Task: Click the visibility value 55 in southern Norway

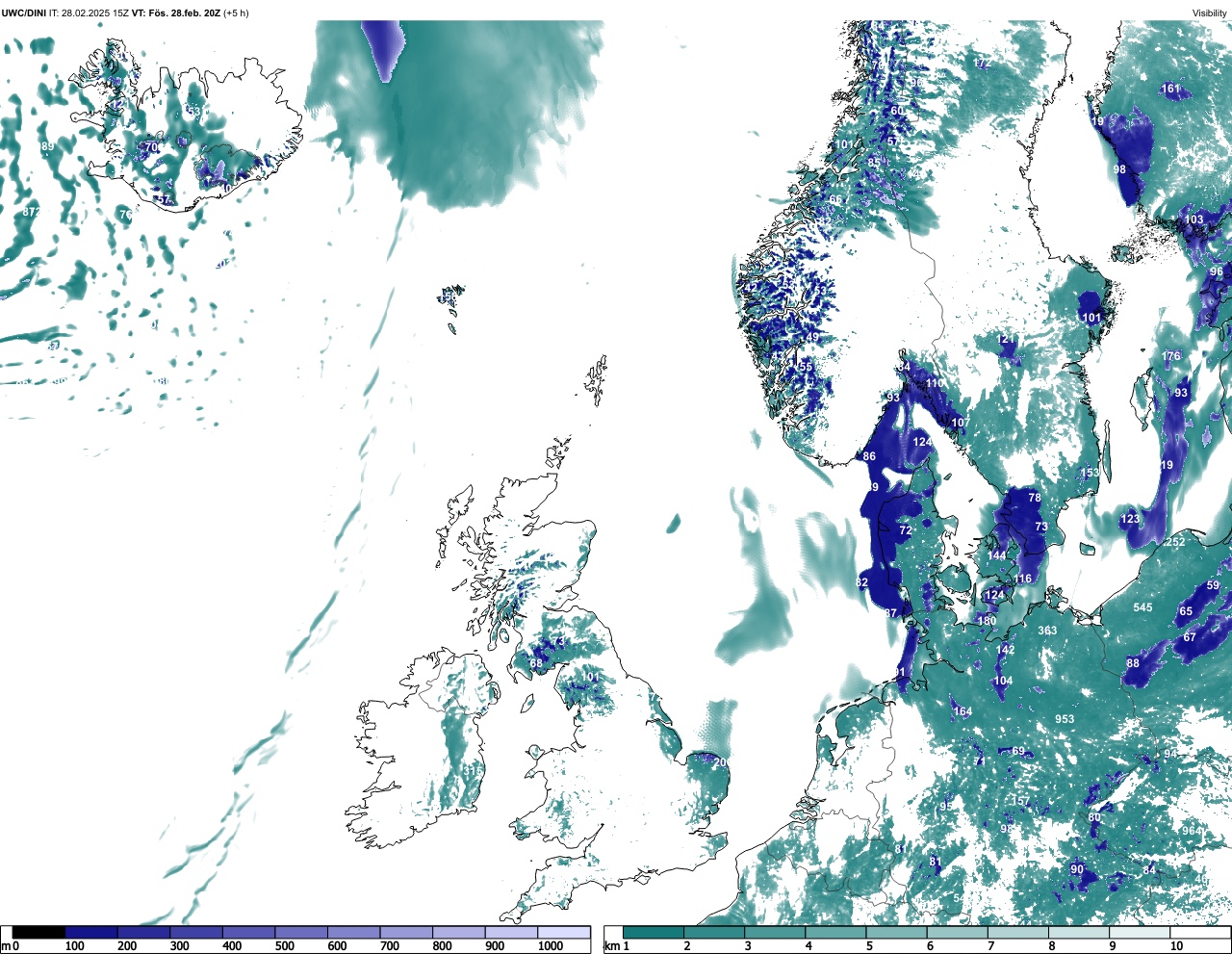Action: (807, 367)
